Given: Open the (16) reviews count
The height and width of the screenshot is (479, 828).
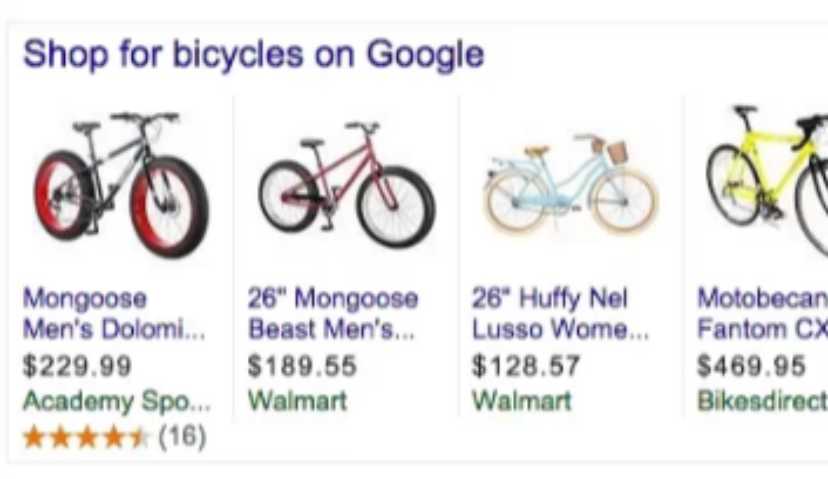Looking at the screenshot, I should coord(182,437).
